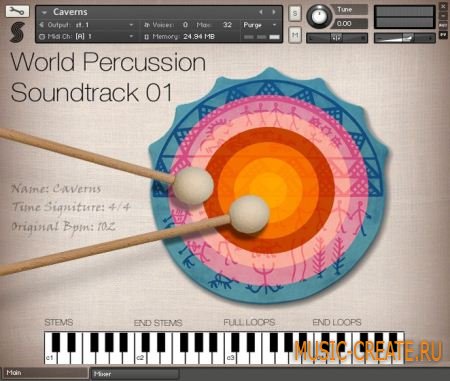Click the World Percussion title text
Image resolution: width=450 pixels, height=381 pixels.
pos(108,62)
